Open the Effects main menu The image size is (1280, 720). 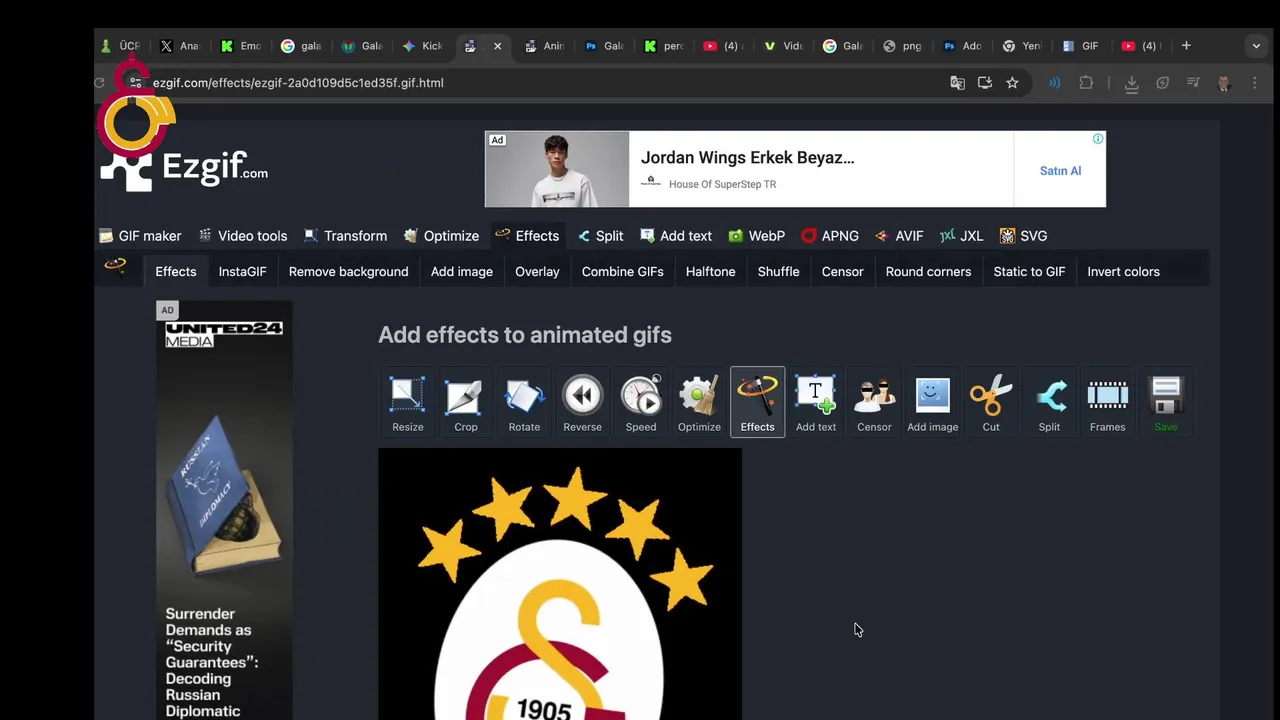click(x=527, y=236)
